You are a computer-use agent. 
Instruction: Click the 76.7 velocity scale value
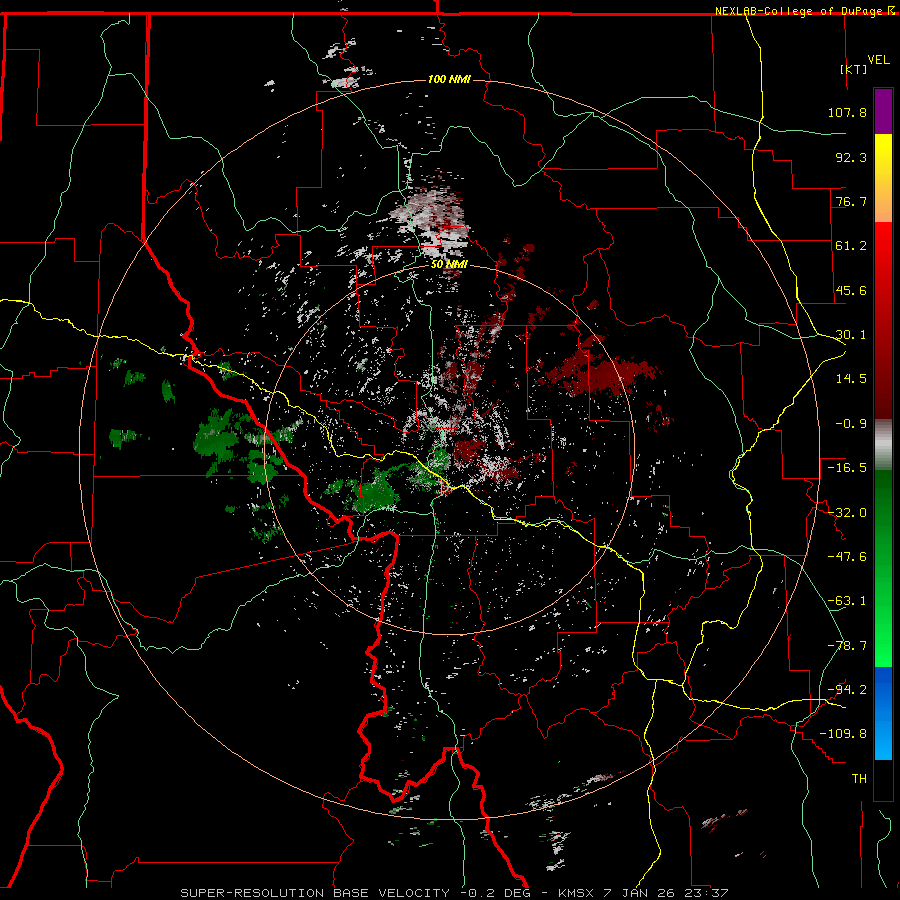(x=851, y=201)
